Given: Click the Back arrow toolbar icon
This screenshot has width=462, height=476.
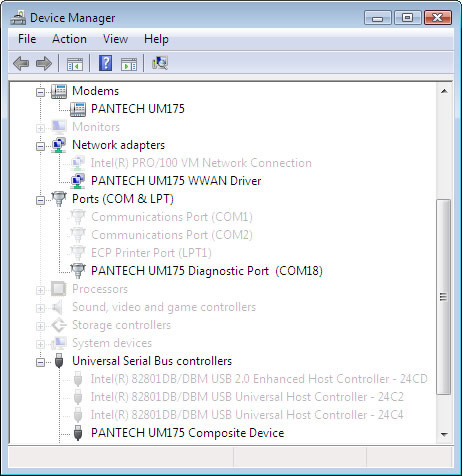Looking at the screenshot, I should (x=21, y=63).
